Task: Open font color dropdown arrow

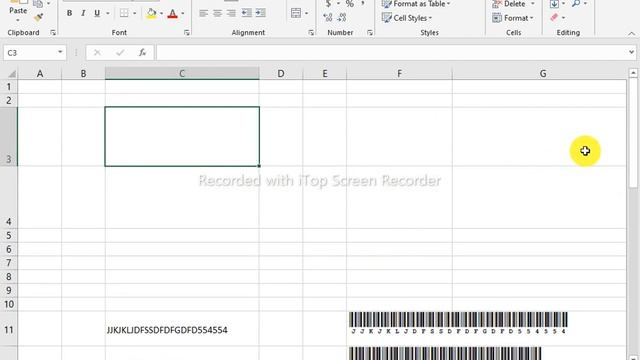Action: point(182,13)
